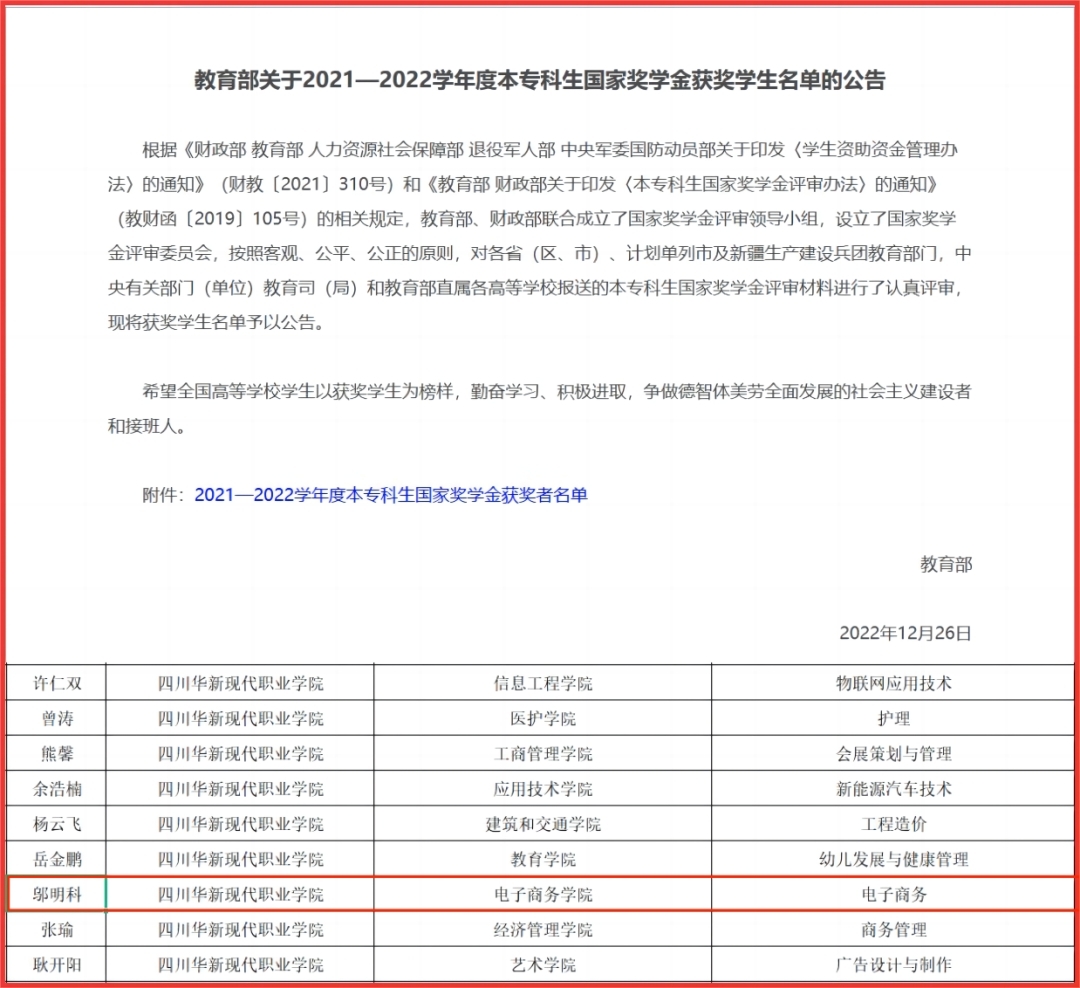The width and height of the screenshot is (1080, 988).
Task: Click the highlighted name cell 邬明科
Action: click(57, 895)
